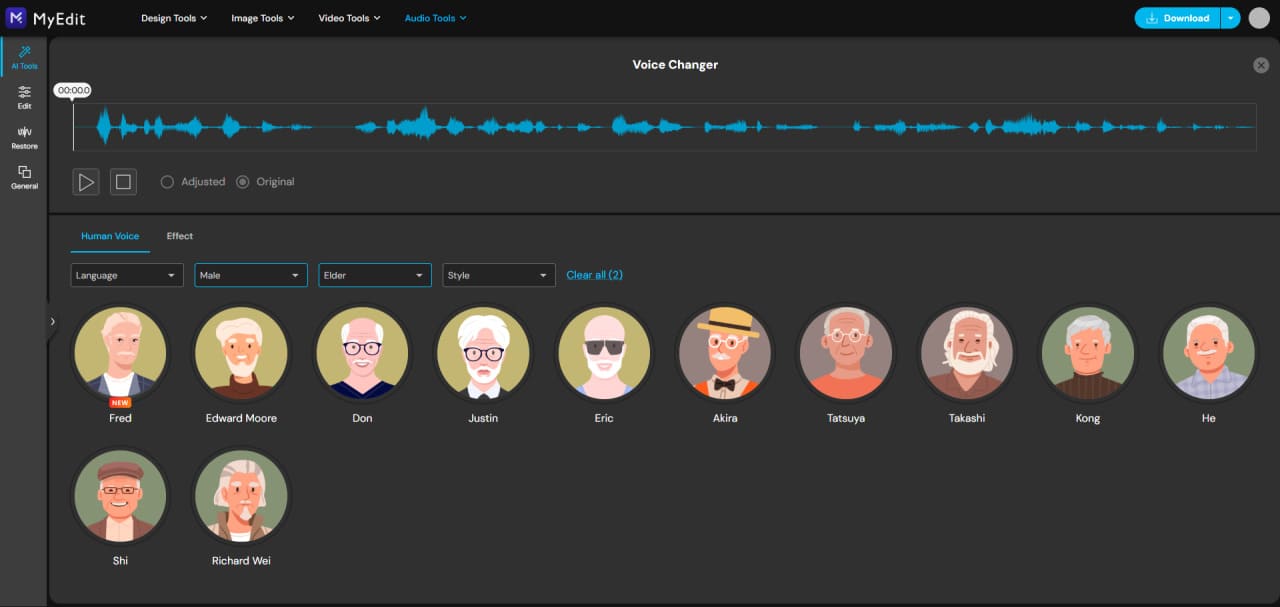Switch to the Effect tab
This screenshot has height=607, width=1280.
point(179,236)
